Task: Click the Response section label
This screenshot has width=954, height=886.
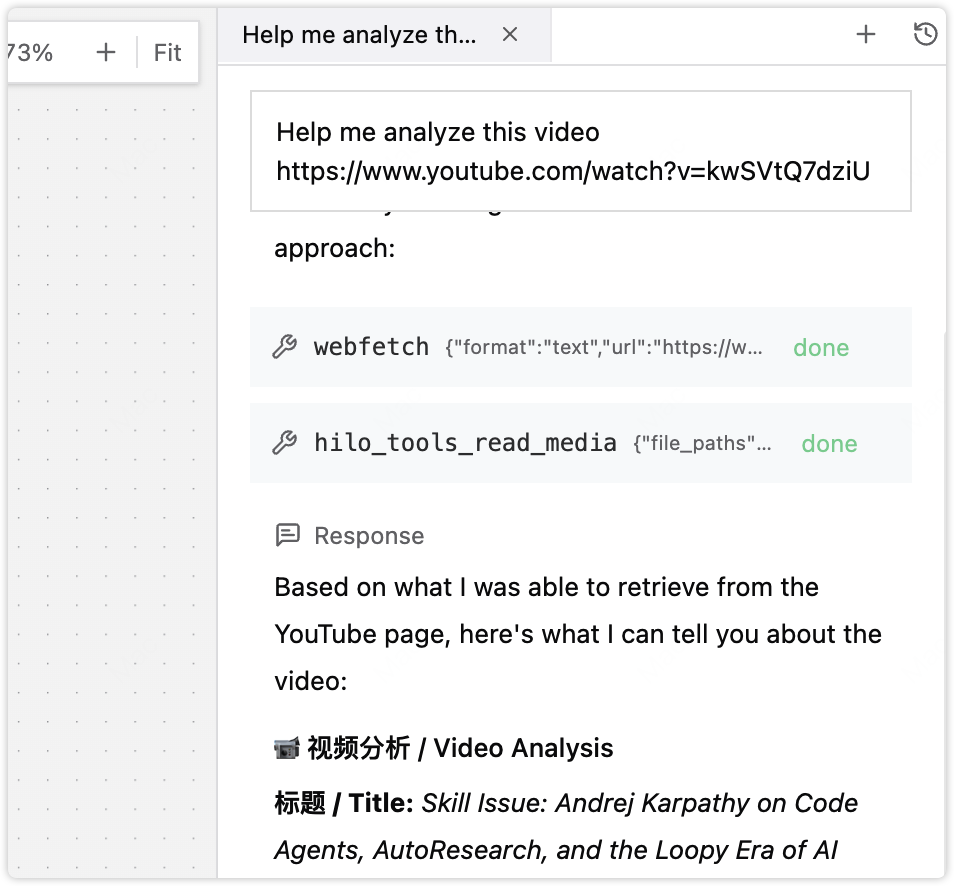Action: [369, 535]
